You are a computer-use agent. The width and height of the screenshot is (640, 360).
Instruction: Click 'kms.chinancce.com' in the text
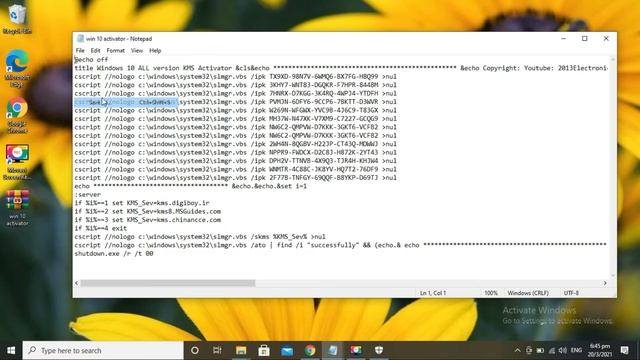click(x=189, y=220)
